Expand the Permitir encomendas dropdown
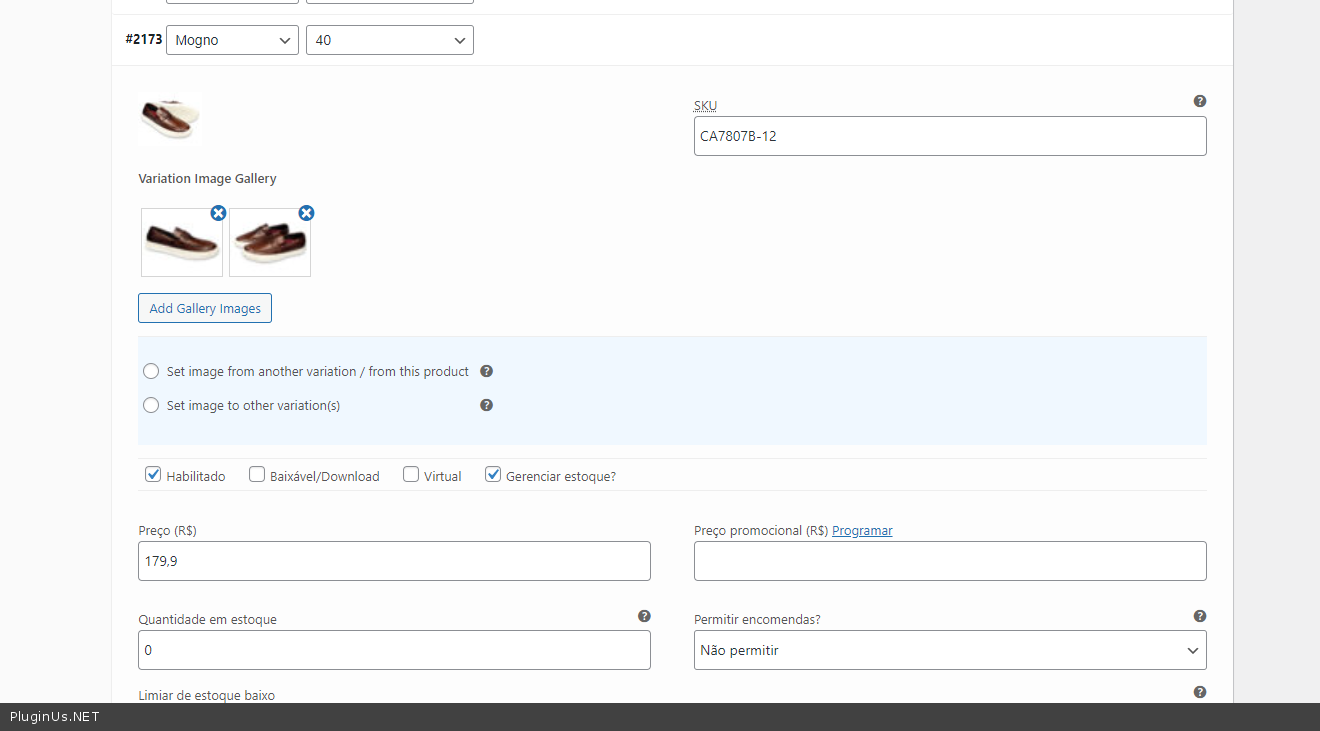The image size is (1320, 731). [949, 650]
